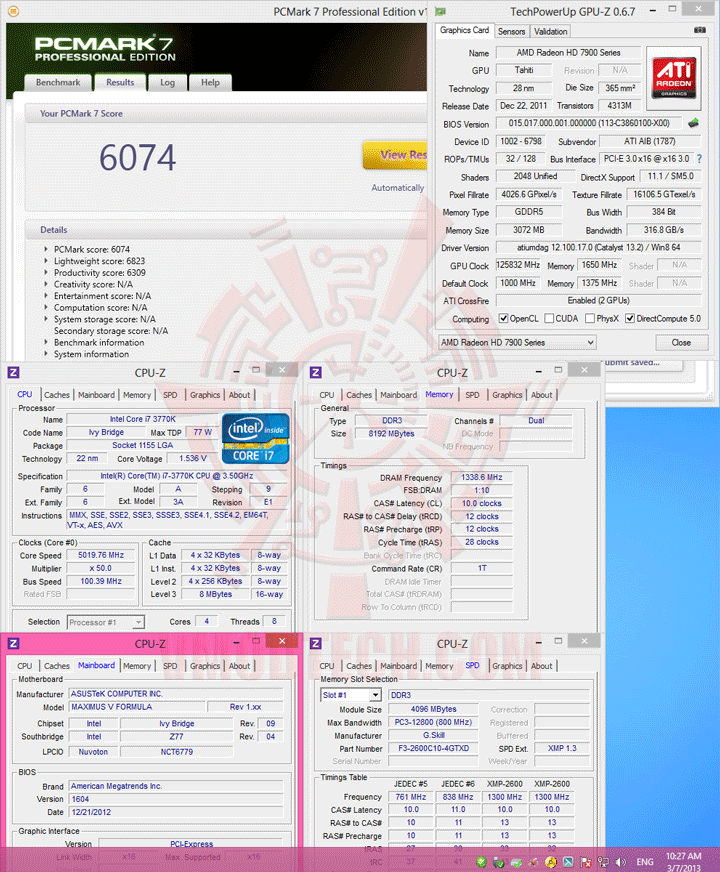Expand the Benchmark information row

pyautogui.click(x=46, y=343)
